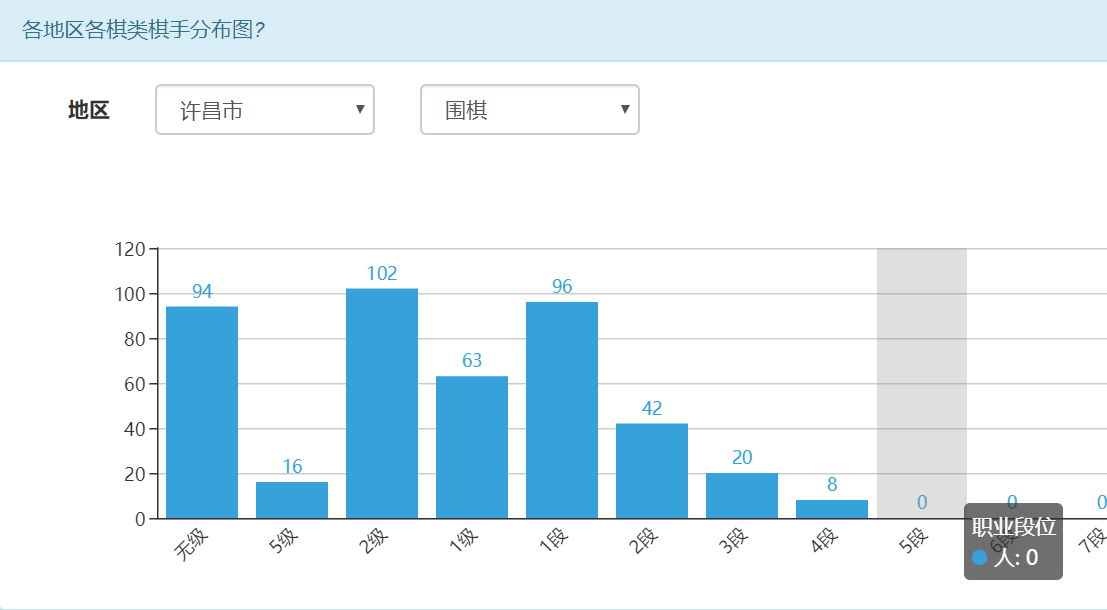Open the 许昌市 region dropdown
Viewport: 1107px width, 610px height.
tap(264, 110)
